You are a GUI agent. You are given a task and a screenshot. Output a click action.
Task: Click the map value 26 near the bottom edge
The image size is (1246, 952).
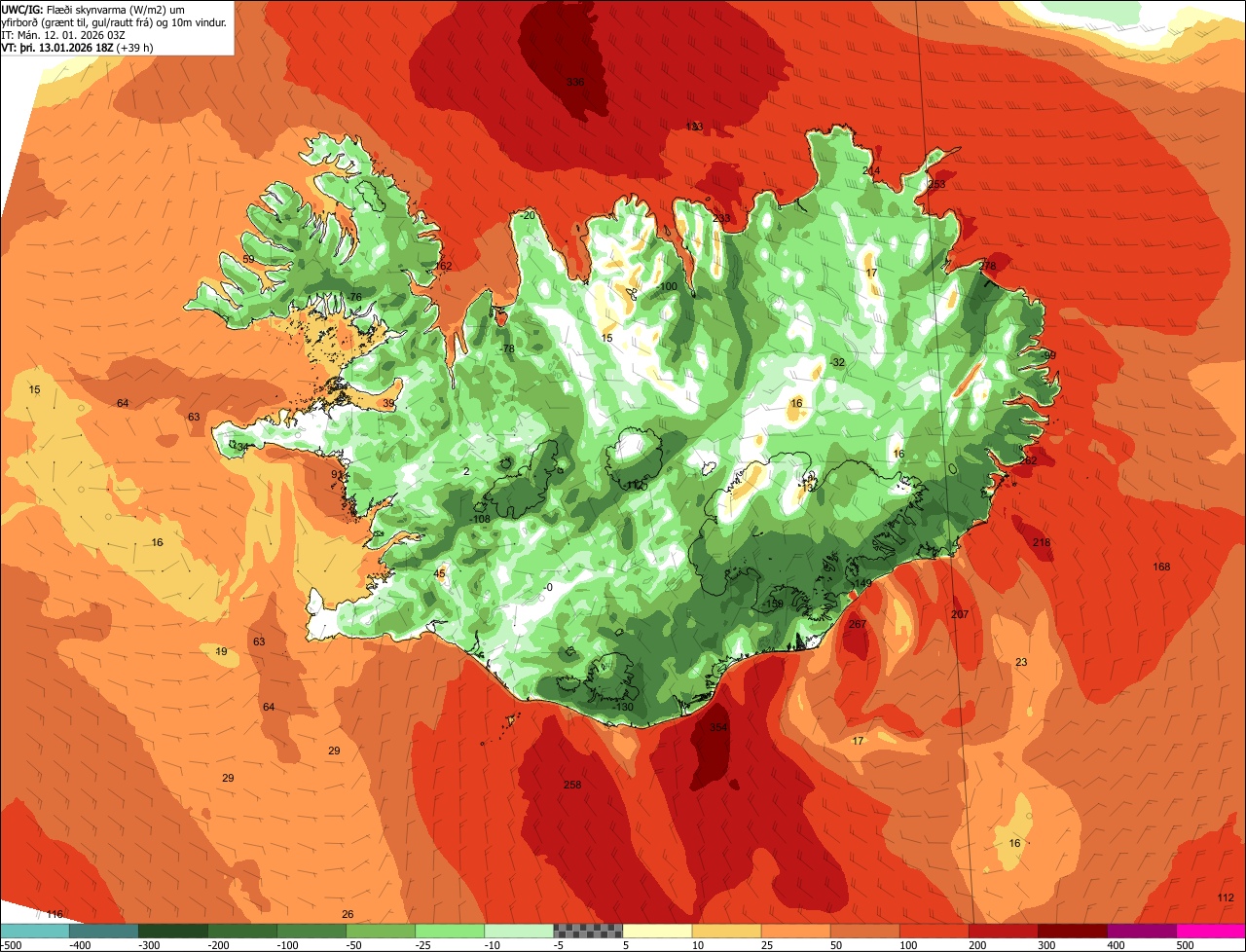point(348,914)
